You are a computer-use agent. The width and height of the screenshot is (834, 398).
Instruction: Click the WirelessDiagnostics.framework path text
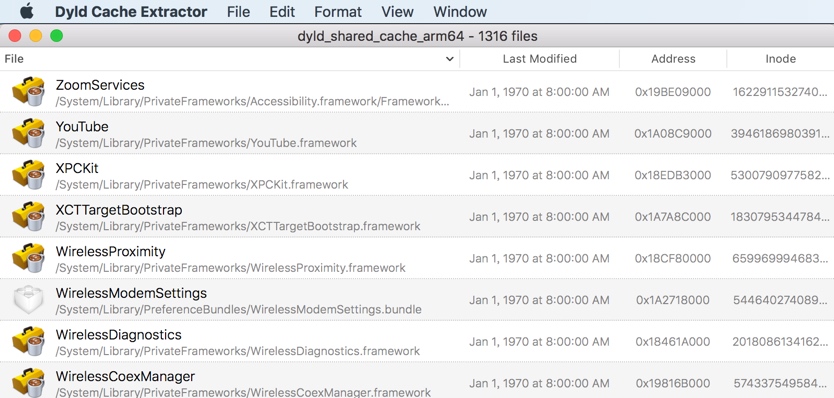(238, 351)
